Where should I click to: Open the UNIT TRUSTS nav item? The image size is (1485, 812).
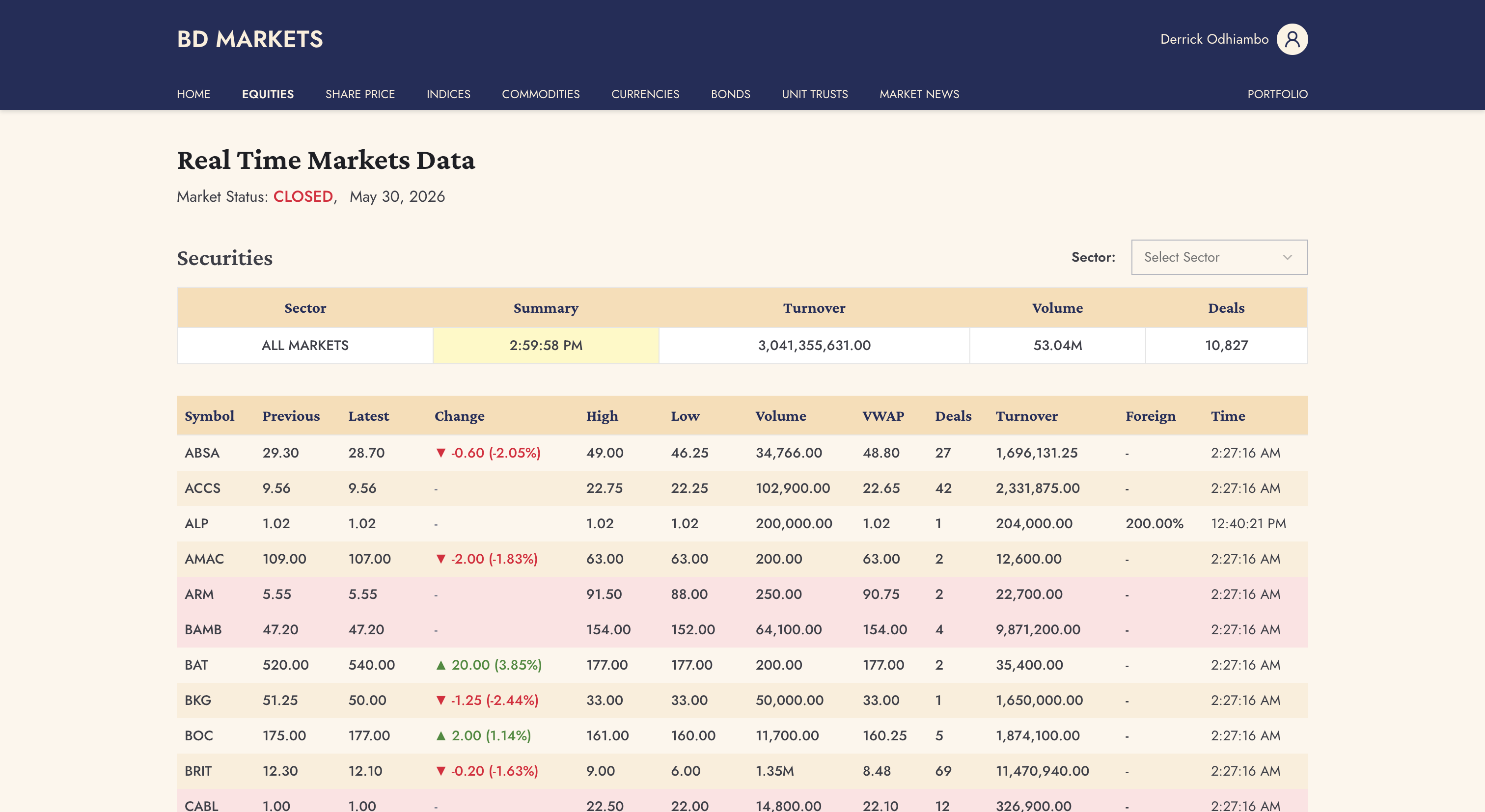[815, 94]
